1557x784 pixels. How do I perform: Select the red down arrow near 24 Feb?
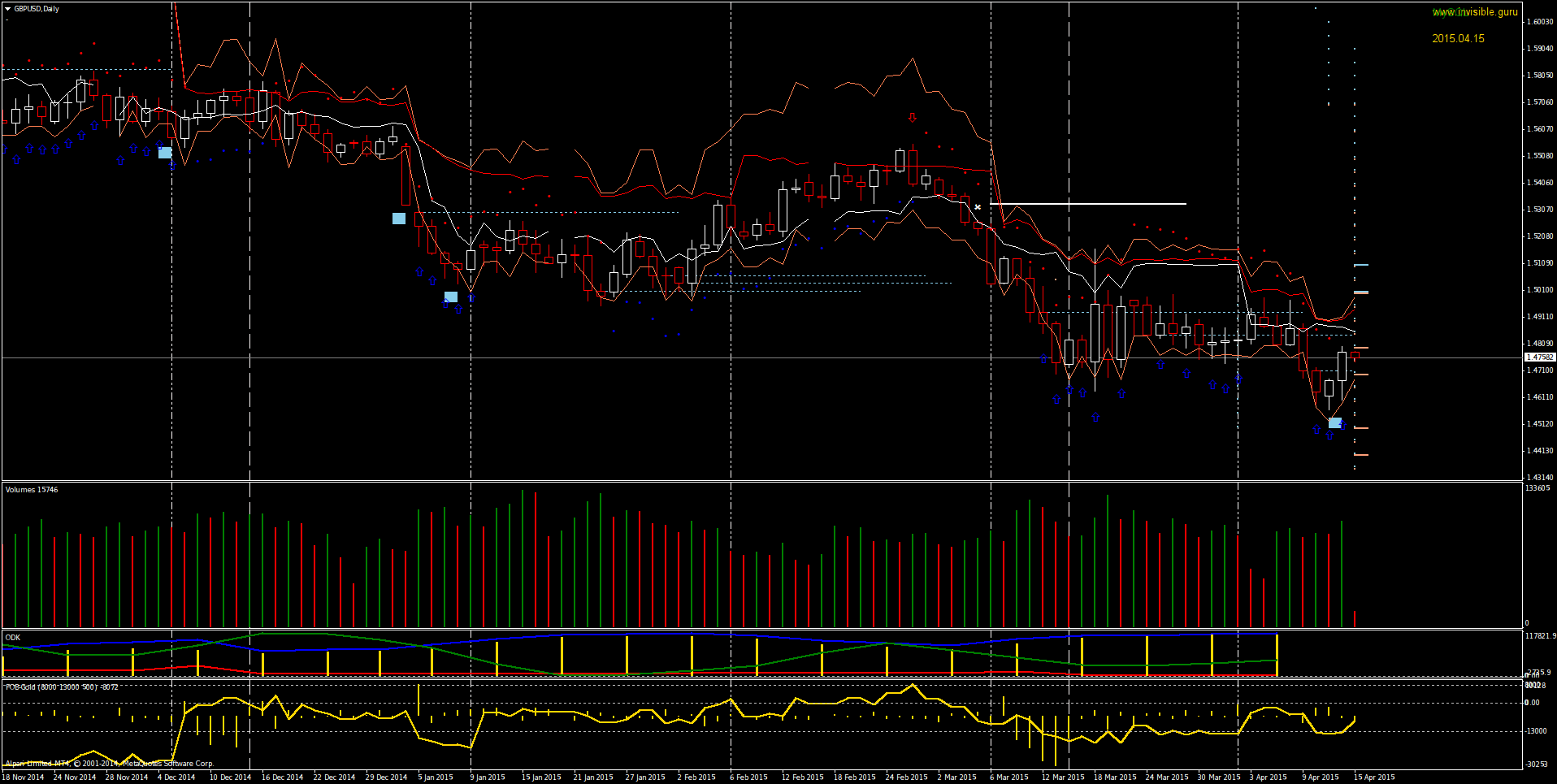[913, 118]
